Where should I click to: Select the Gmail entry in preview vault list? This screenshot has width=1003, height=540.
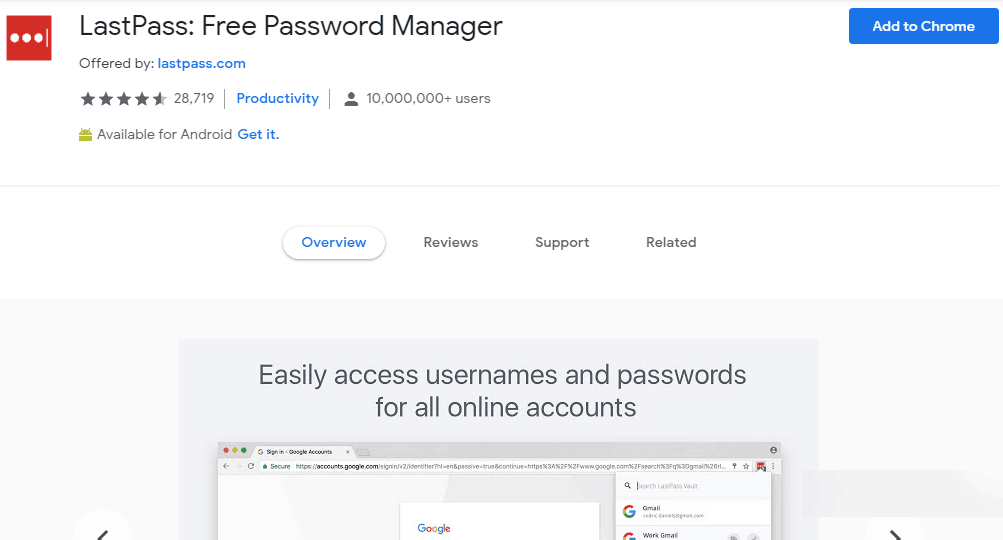(x=693, y=511)
